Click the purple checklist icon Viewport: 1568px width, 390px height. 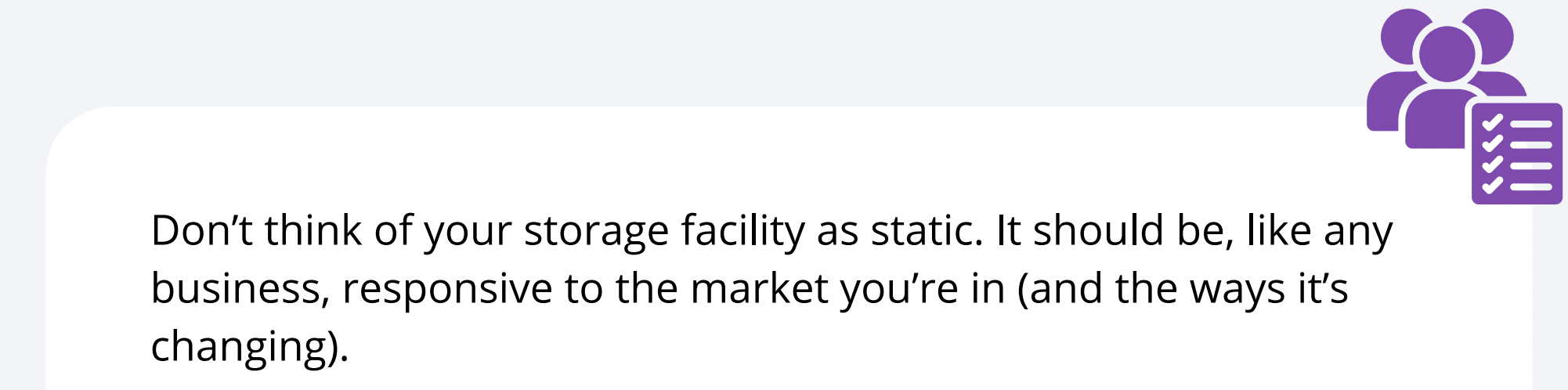click(x=1516, y=154)
